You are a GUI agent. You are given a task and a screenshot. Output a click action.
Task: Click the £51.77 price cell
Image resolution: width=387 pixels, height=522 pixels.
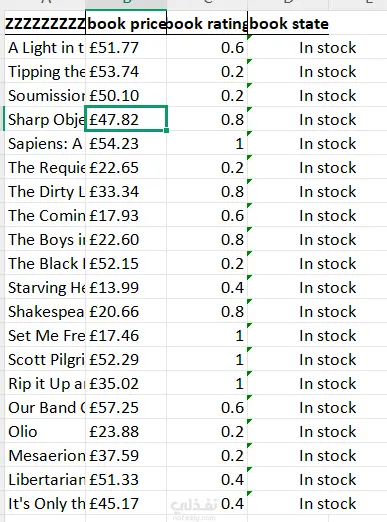click(x=126, y=47)
